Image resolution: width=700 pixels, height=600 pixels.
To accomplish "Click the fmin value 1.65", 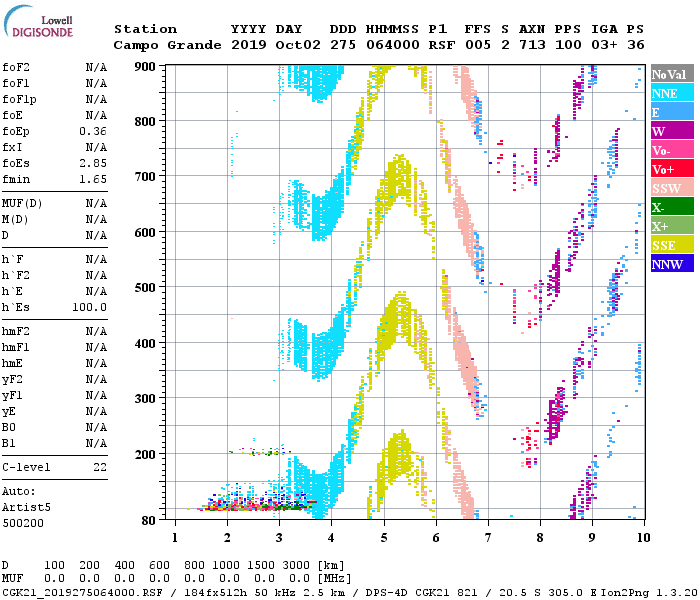I will pyautogui.click(x=93, y=179).
